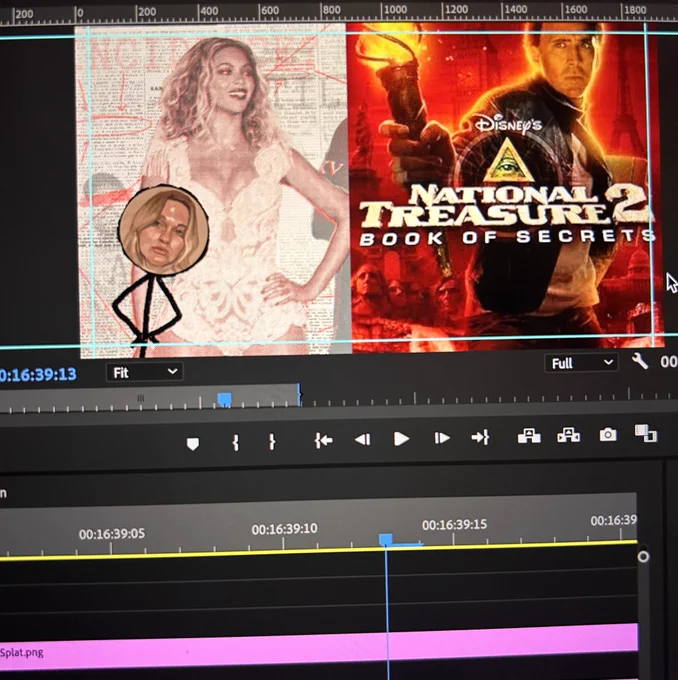
Task: Open the Fit zoom level dropdown
Action: click(145, 372)
